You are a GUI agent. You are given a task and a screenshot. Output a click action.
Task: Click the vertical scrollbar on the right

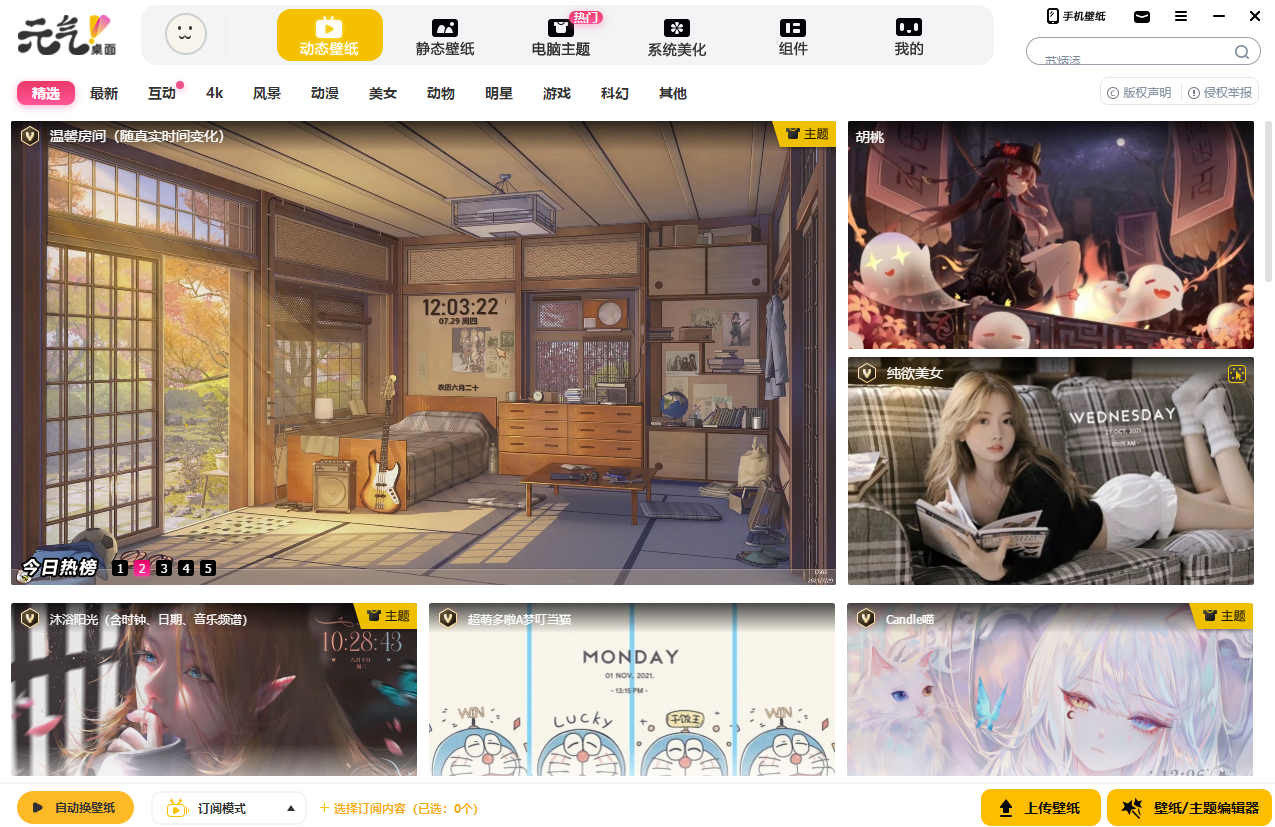pyautogui.click(x=1268, y=200)
